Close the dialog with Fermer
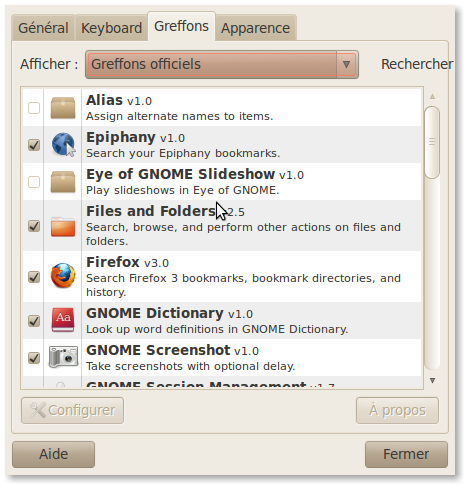This screenshot has height=484, width=464. point(406,454)
